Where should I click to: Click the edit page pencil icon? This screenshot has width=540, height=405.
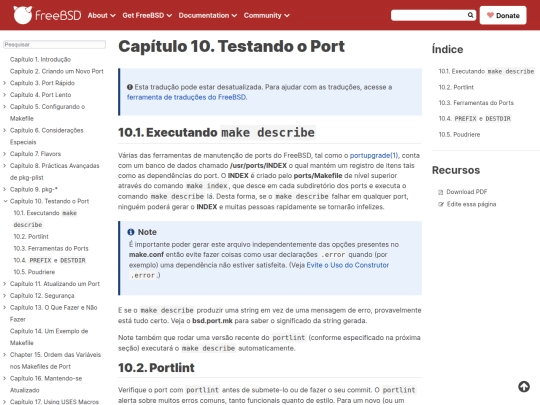441,205
